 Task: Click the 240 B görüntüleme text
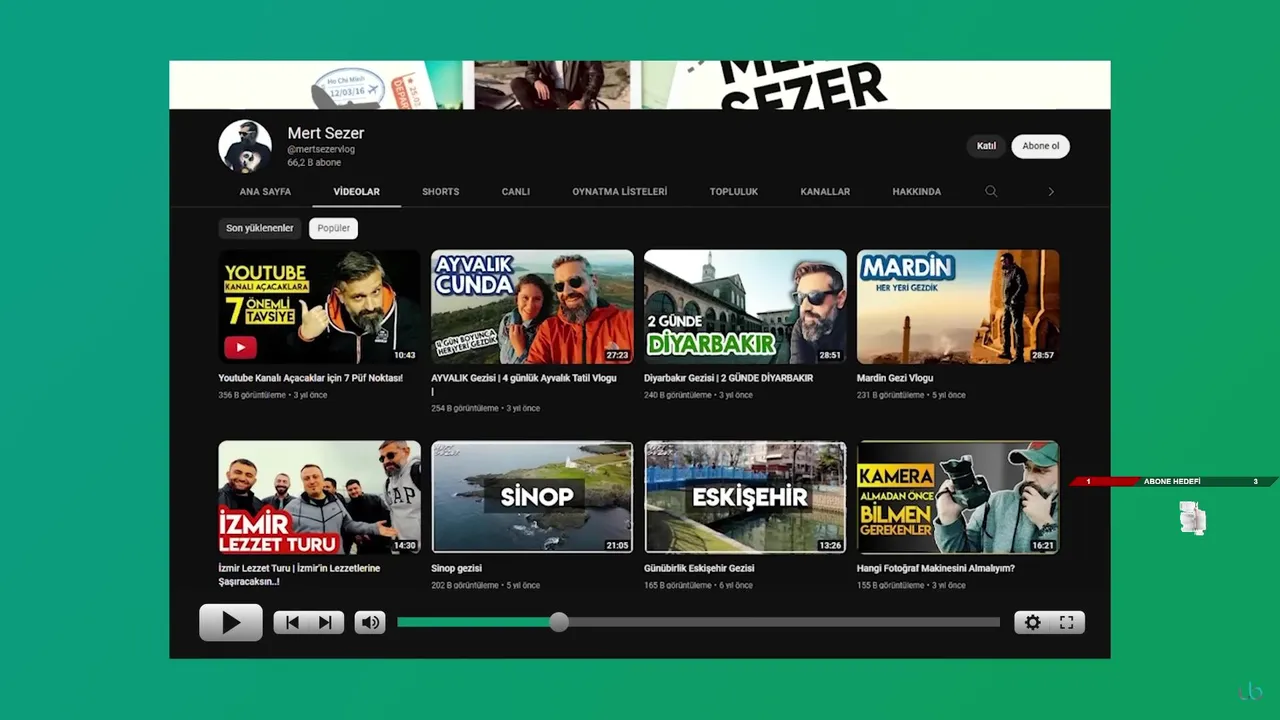pyautogui.click(x=678, y=395)
